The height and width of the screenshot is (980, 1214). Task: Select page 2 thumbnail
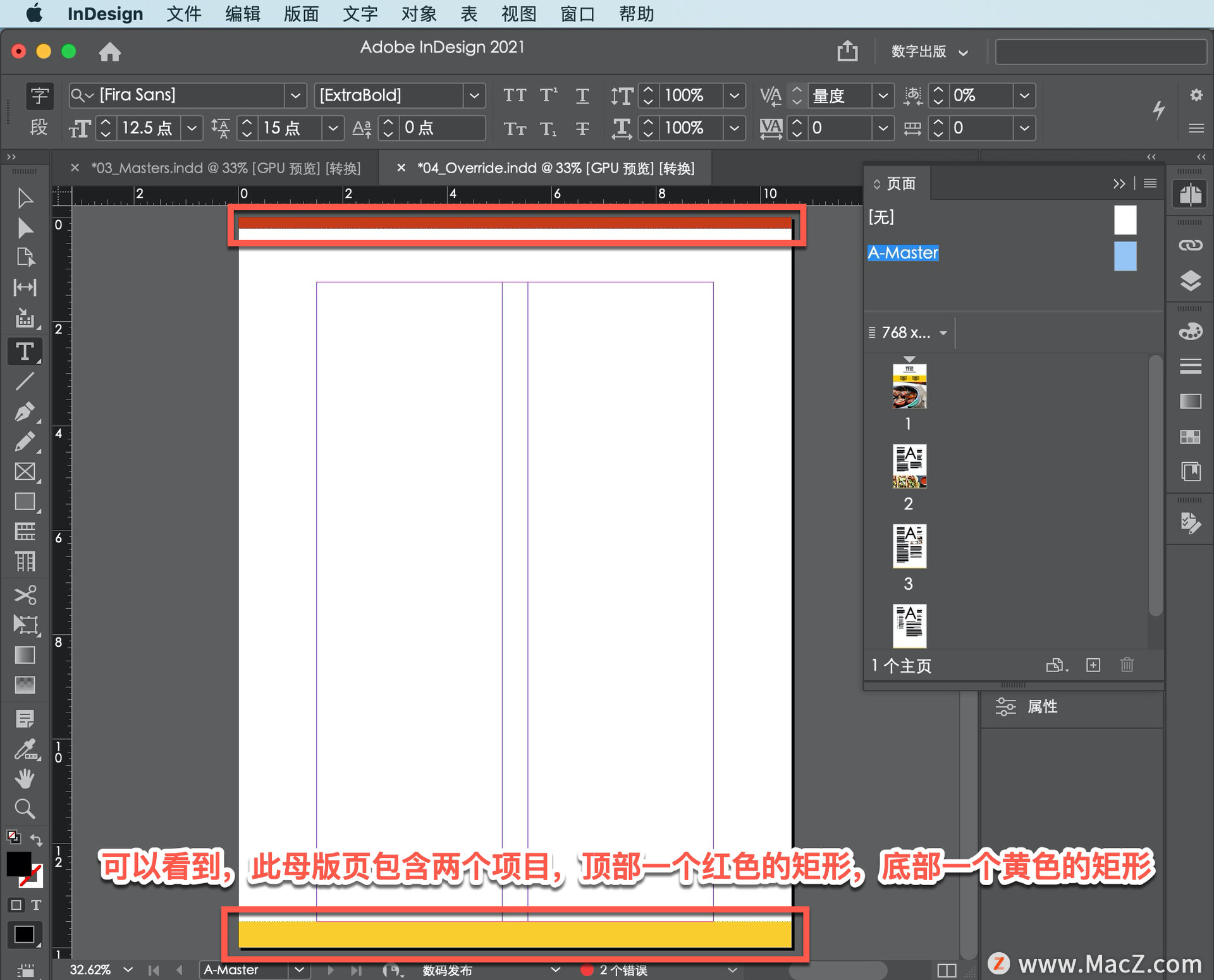(x=909, y=466)
